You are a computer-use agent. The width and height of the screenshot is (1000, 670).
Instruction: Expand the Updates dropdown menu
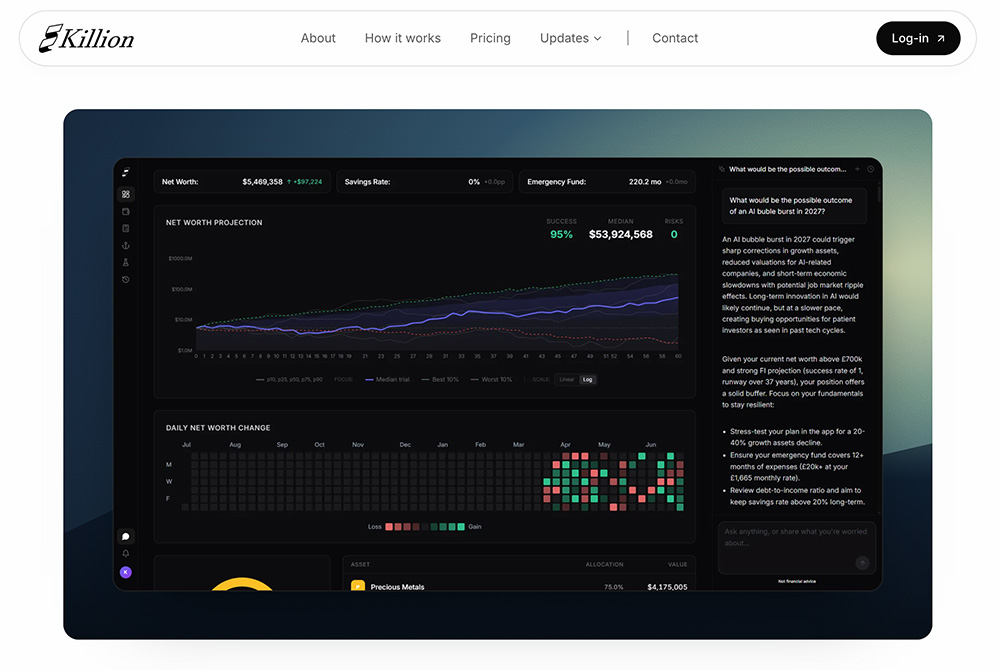571,38
